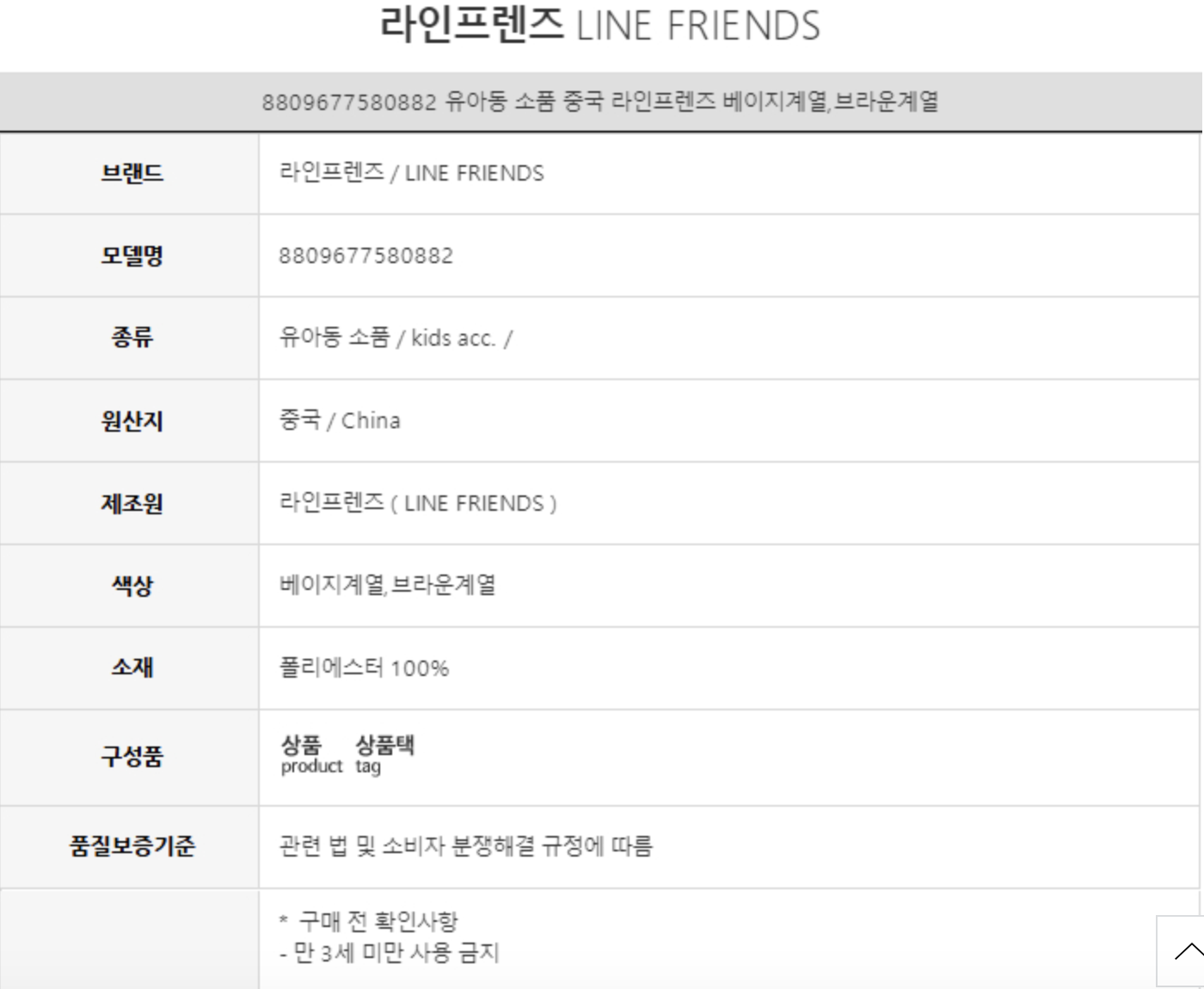Select the 구성품 row label

[x=132, y=757]
